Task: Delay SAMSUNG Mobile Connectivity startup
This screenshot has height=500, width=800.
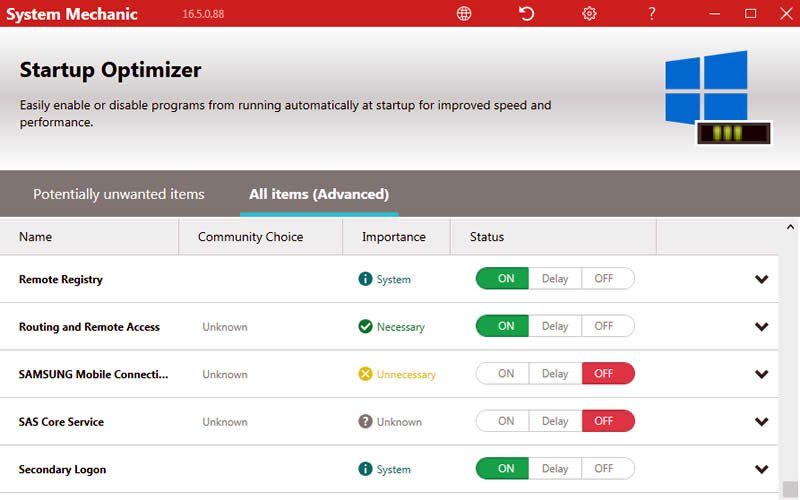Action: (x=555, y=373)
